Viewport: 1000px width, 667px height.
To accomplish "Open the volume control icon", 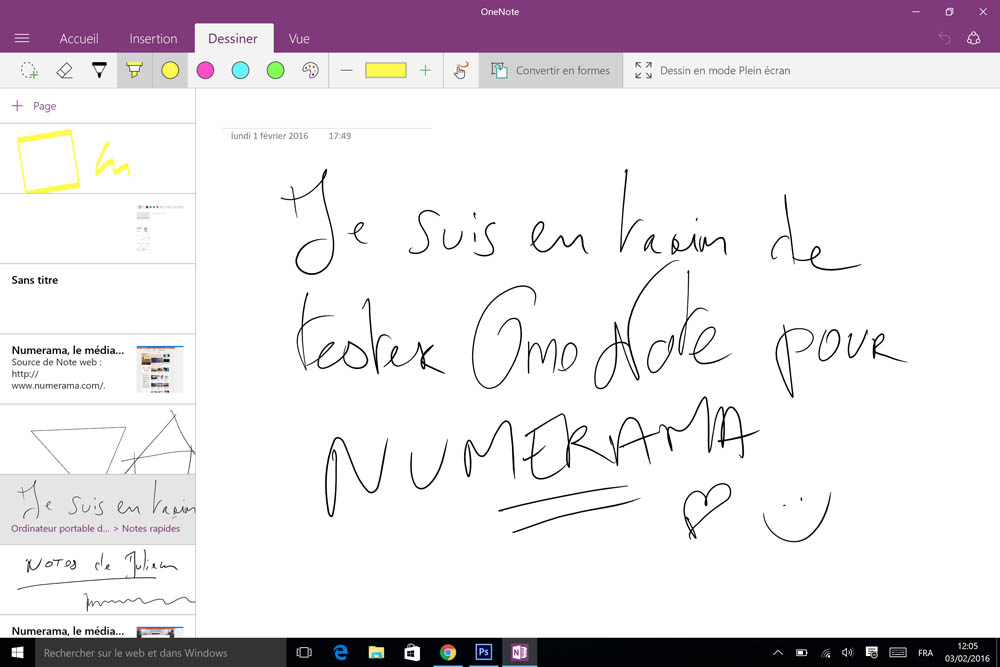I will 848,652.
